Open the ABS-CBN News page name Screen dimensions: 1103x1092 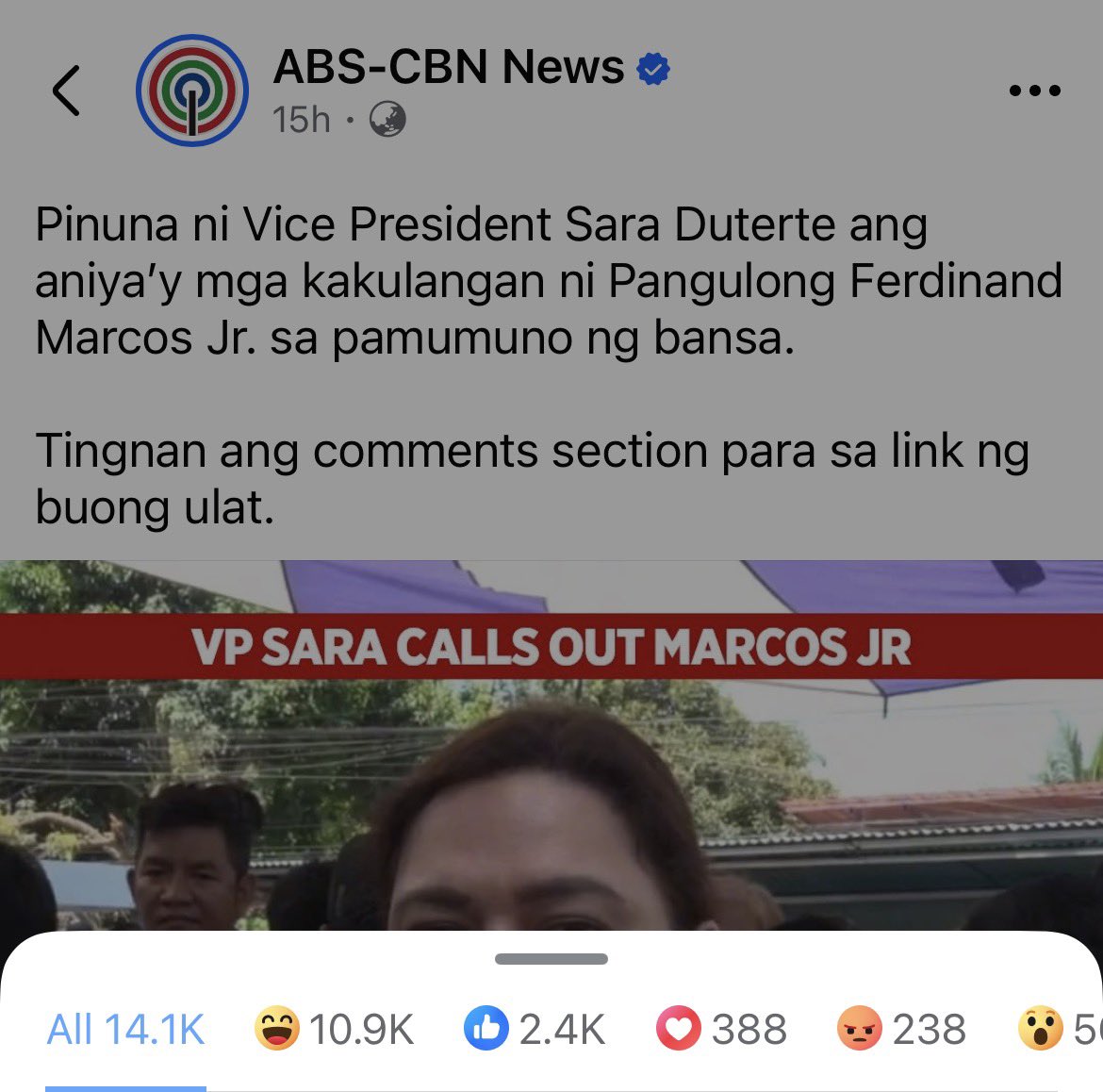pos(449,67)
